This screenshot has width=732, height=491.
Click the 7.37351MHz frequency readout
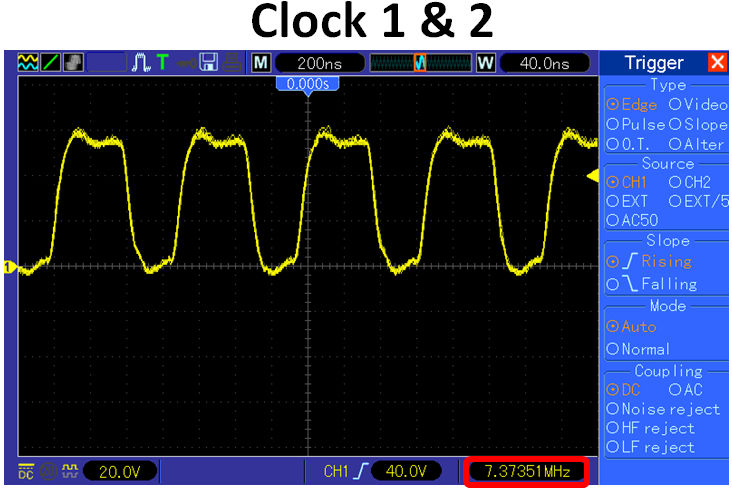[527, 471]
